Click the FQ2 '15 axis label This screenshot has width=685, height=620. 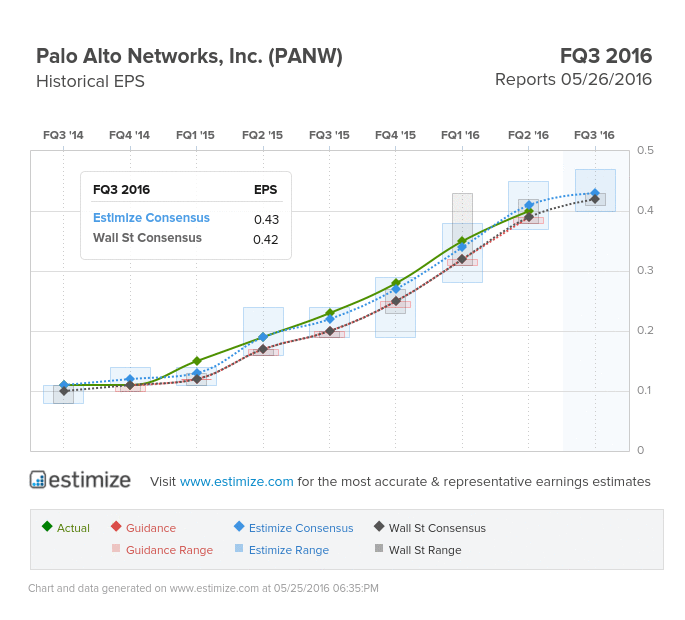coord(263,135)
